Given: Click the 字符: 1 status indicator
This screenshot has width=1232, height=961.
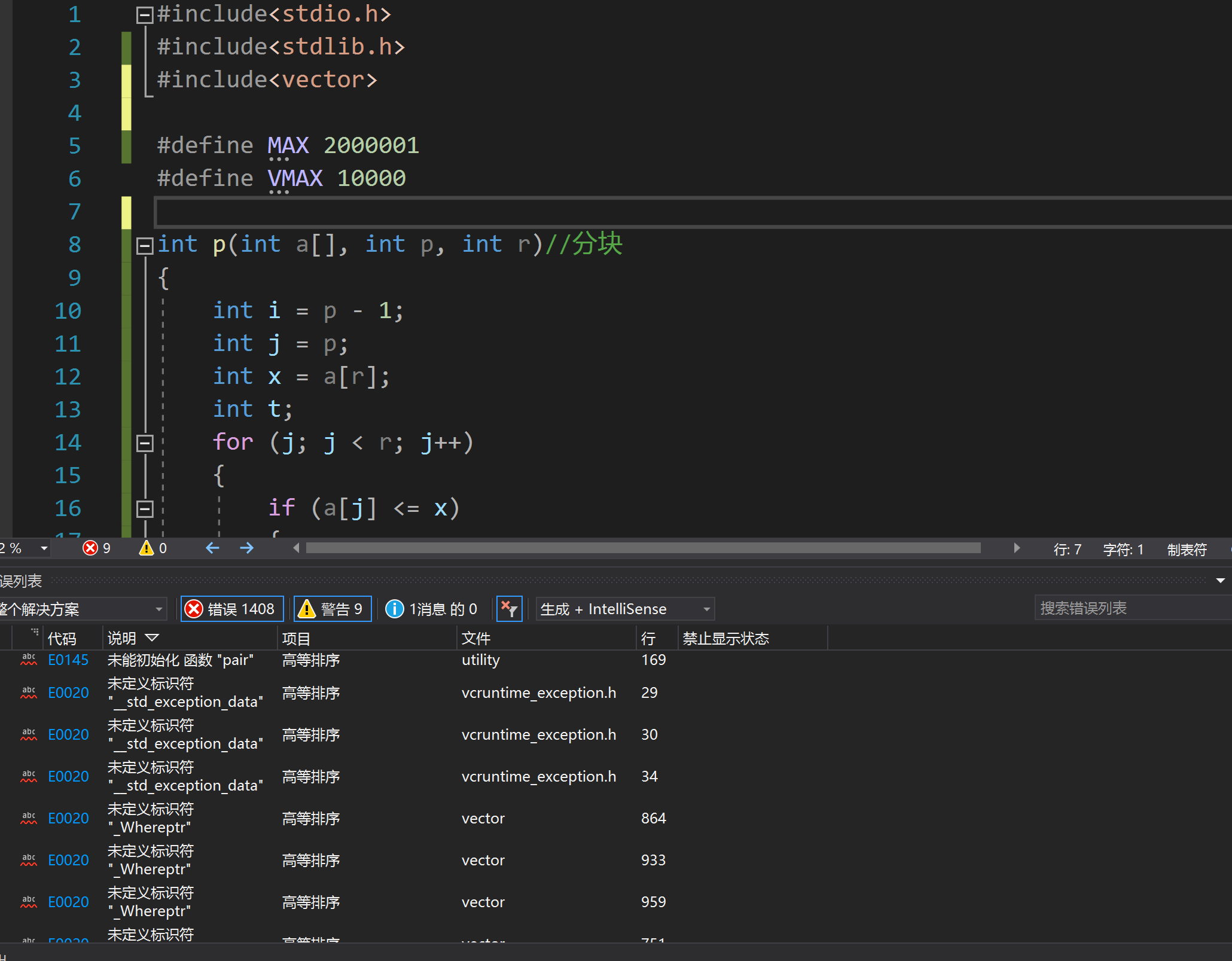Looking at the screenshot, I should pos(1123,549).
